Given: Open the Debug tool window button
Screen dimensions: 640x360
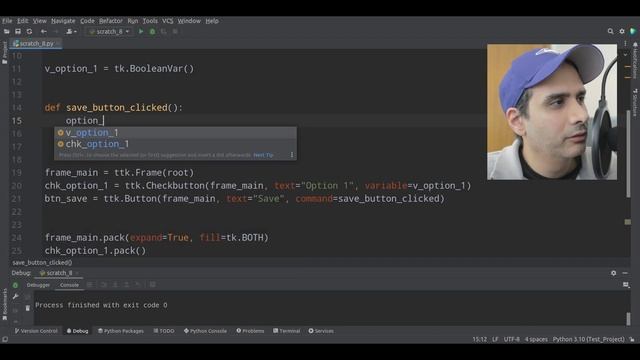Looking at the screenshot, I should 78,331.
